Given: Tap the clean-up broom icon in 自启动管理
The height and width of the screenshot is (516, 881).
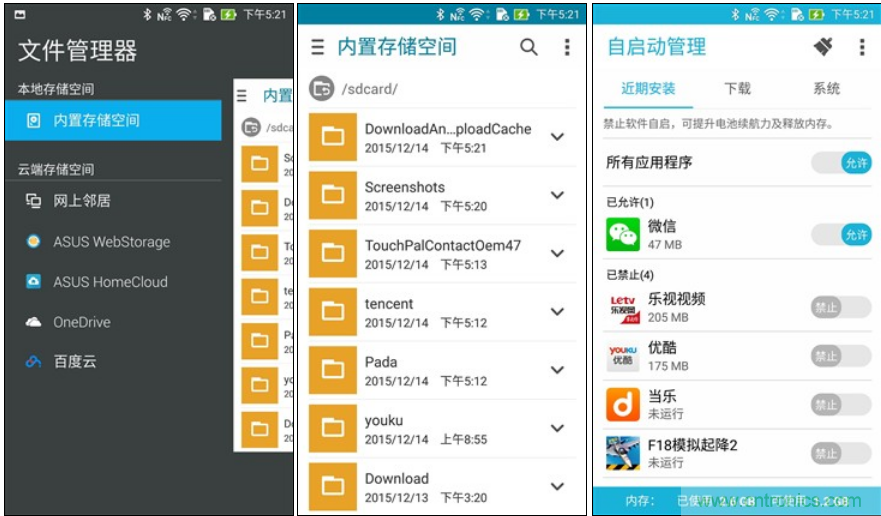Looking at the screenshot, I should (x=821, y=47).
